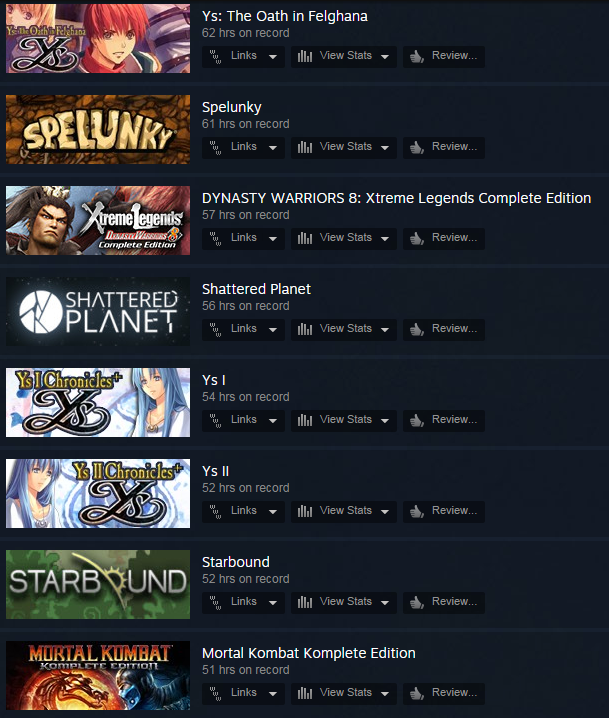This screenshot has width=609, height=718.
Task: Click the thumbs-up icon for Spelunky review
Action: pos(417,147)
